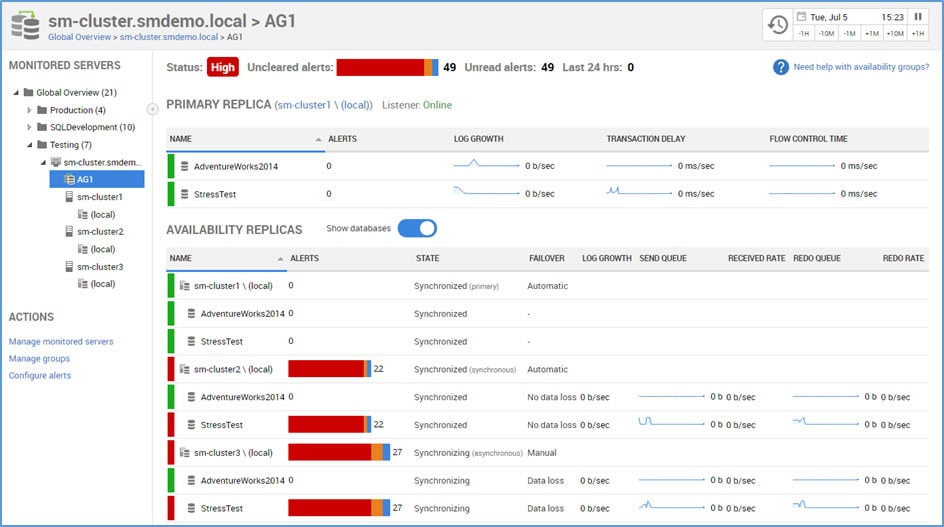
Task: Click the SQLDevelopment folder icon
Action: pyautogui.click(x=42, y=127)
